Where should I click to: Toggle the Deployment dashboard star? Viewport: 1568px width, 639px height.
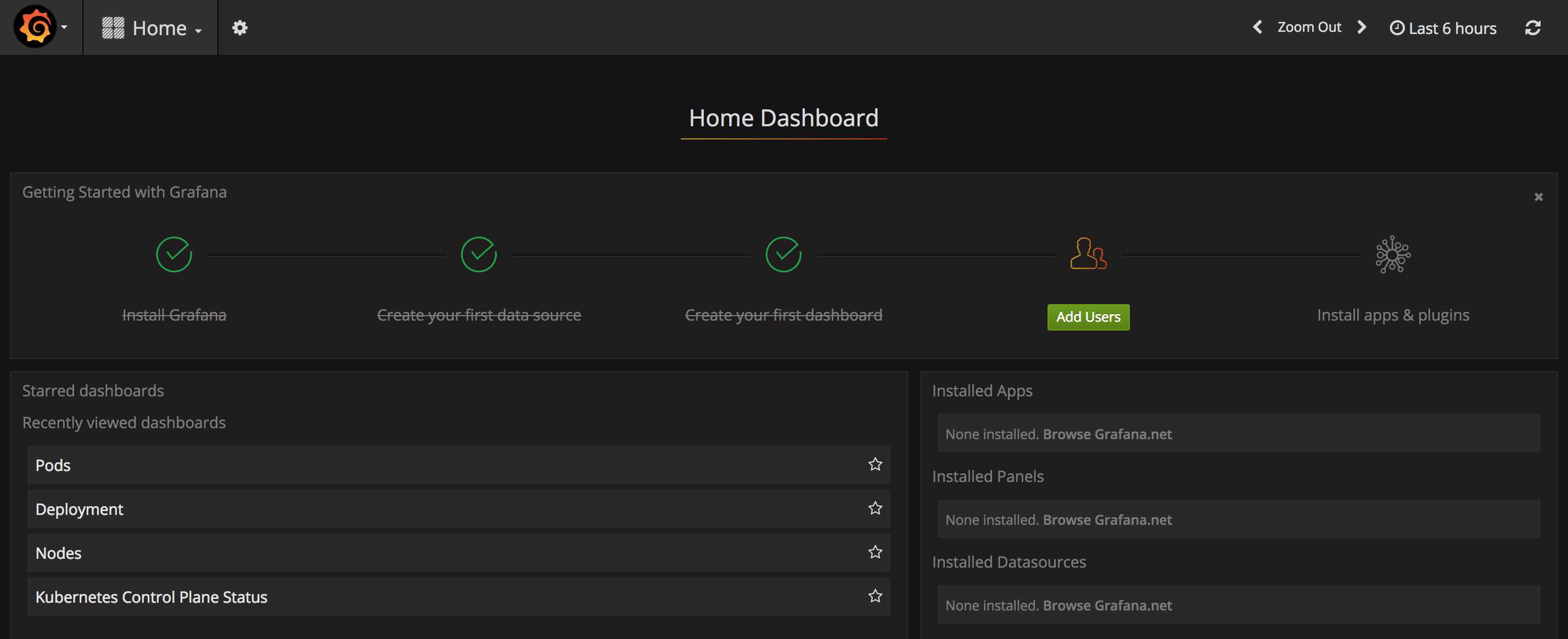[x=874, y=508]
